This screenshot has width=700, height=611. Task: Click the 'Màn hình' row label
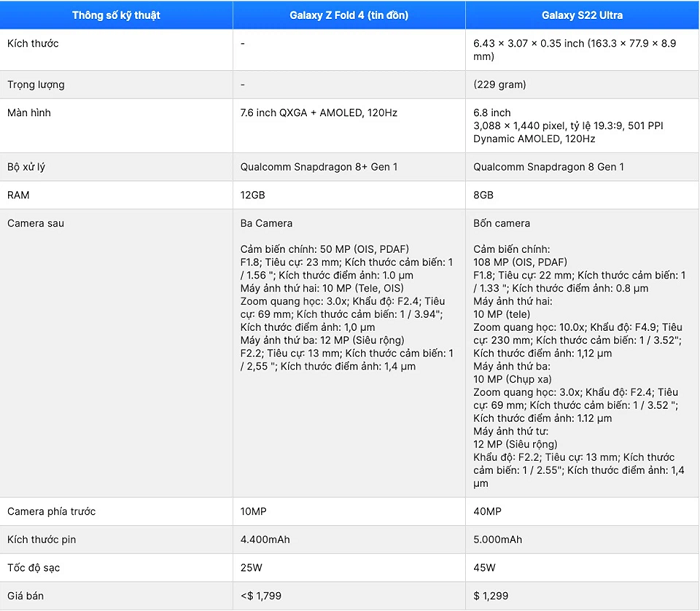29,113
